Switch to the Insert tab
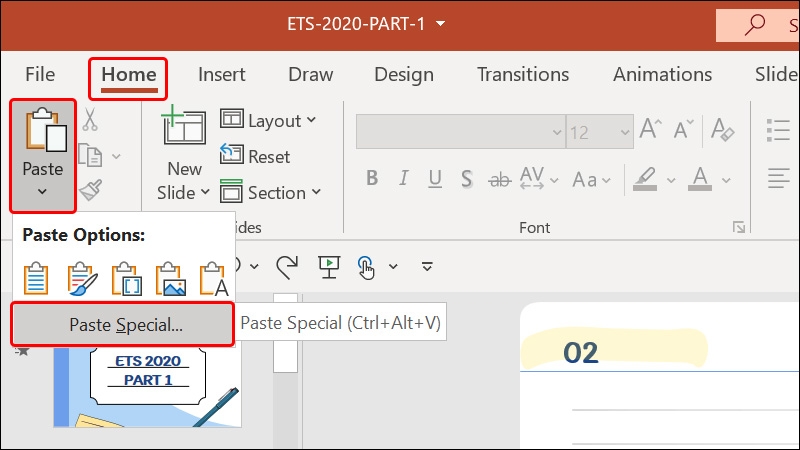This screenshot has width=800, height=450. (221, 74)
